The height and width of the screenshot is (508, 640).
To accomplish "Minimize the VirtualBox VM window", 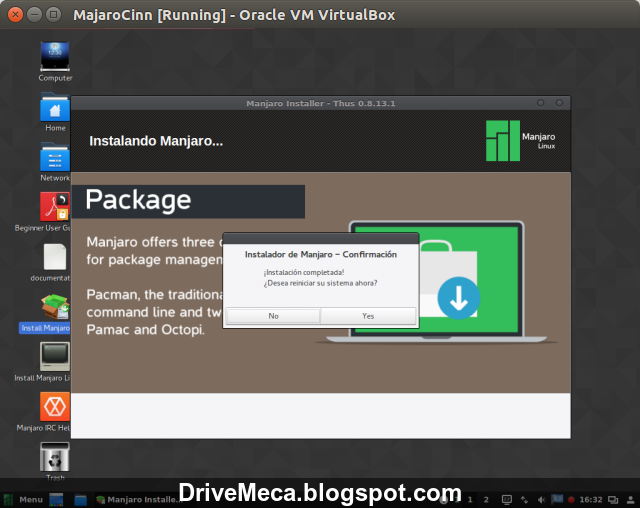I will 34,15.
